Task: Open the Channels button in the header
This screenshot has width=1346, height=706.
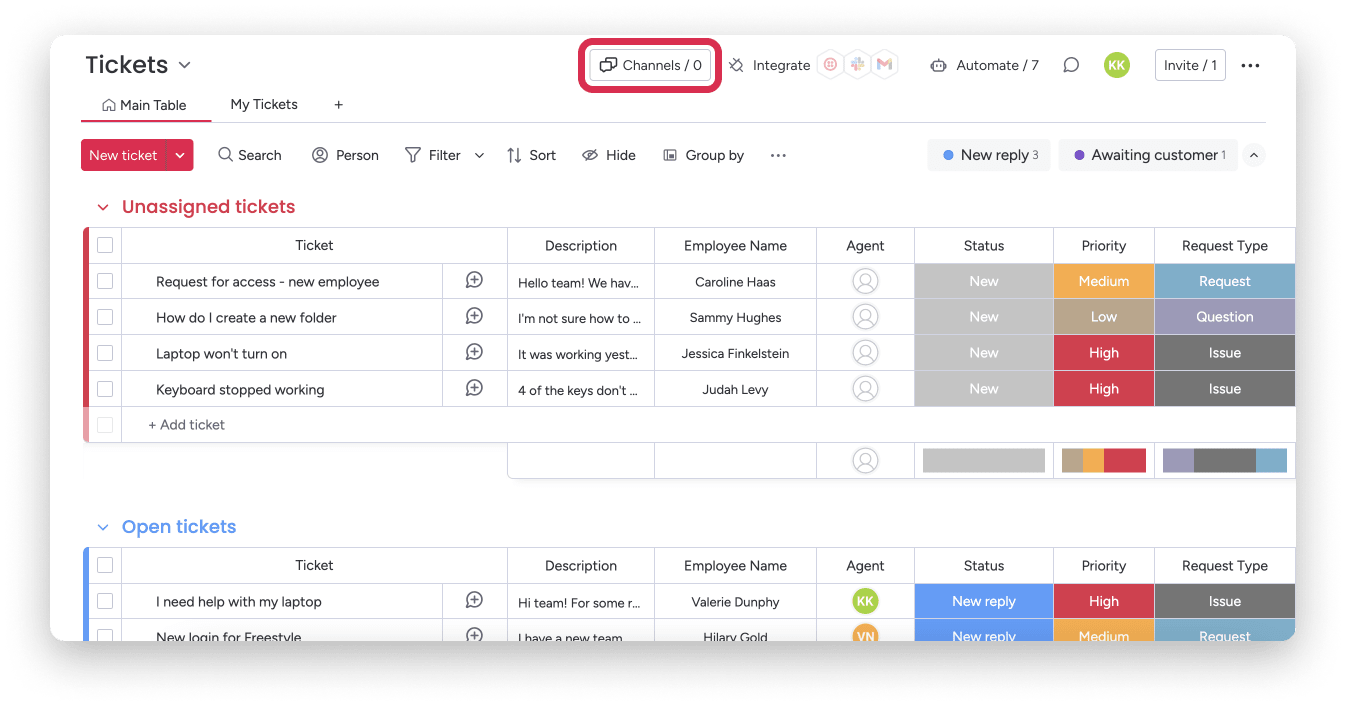Action: tap(650, 65)
